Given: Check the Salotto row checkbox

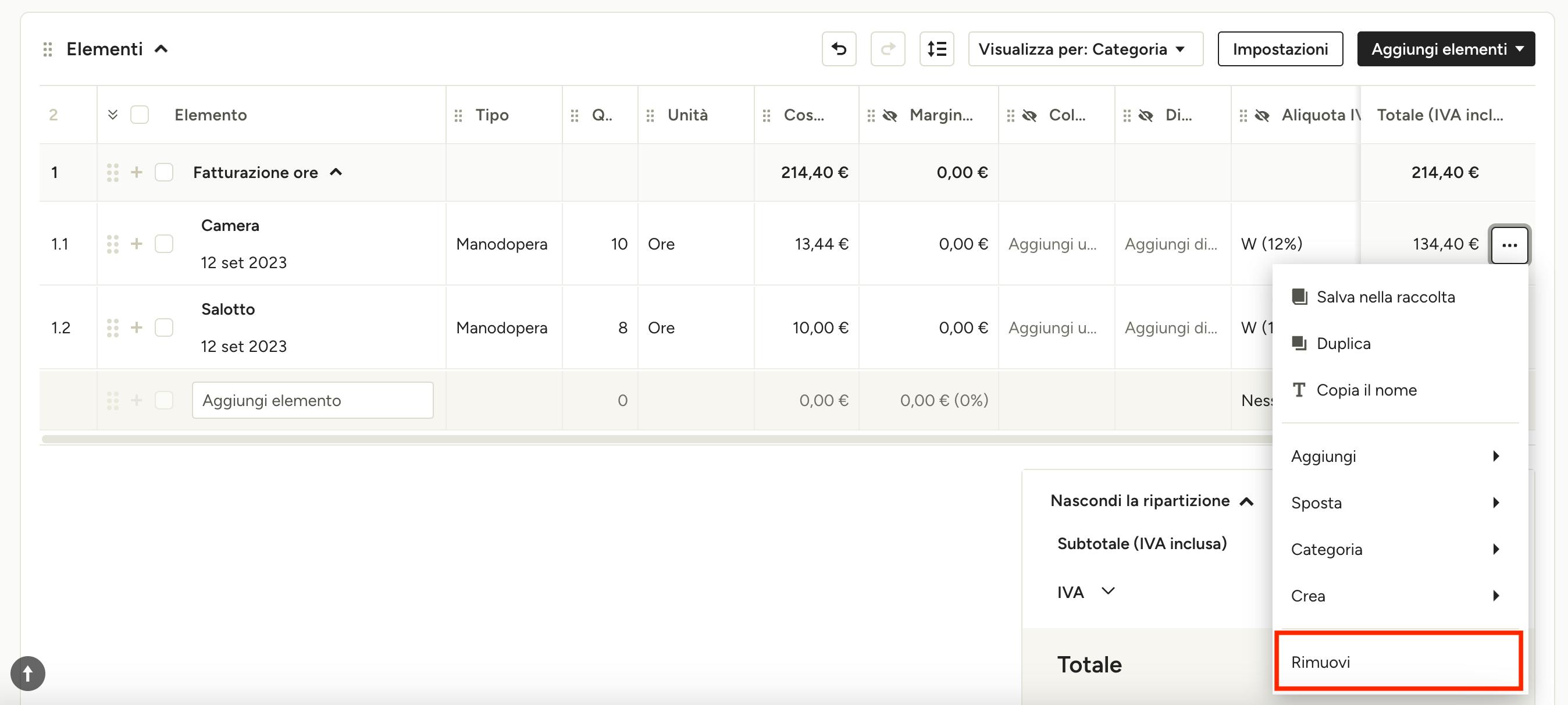Looking at the screenshot, I should [x=164, y=327].
